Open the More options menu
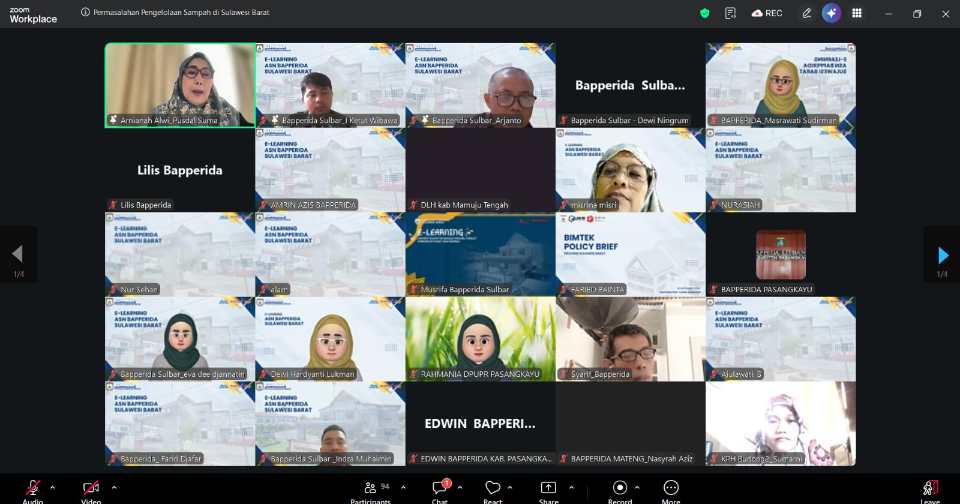 point(671,491)
